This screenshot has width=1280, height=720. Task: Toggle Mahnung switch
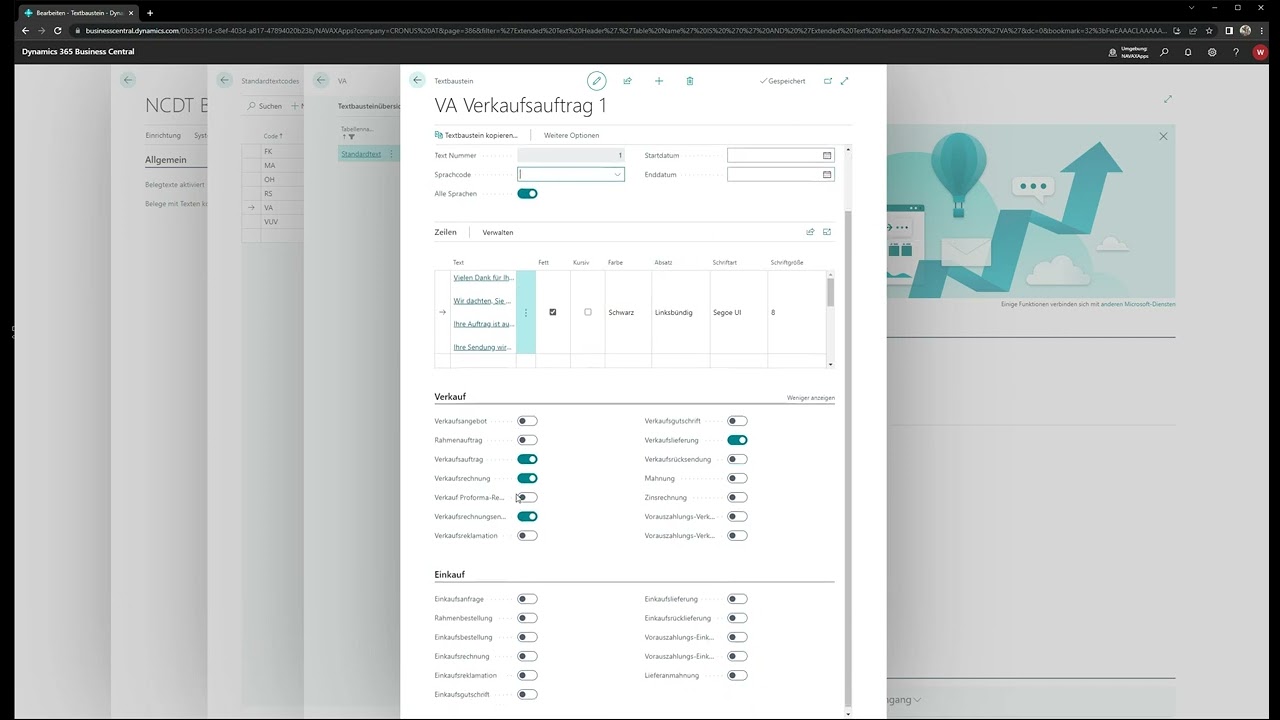click(x=737, y=478)
